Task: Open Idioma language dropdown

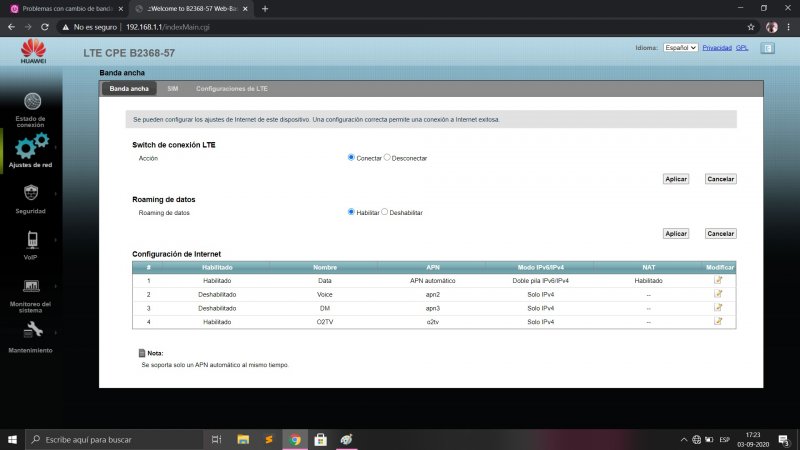Action: tap(680, 47)
